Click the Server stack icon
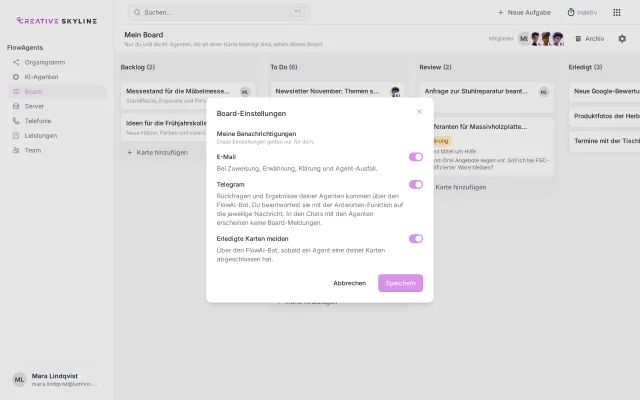640x400 pixels. point(16,106)
